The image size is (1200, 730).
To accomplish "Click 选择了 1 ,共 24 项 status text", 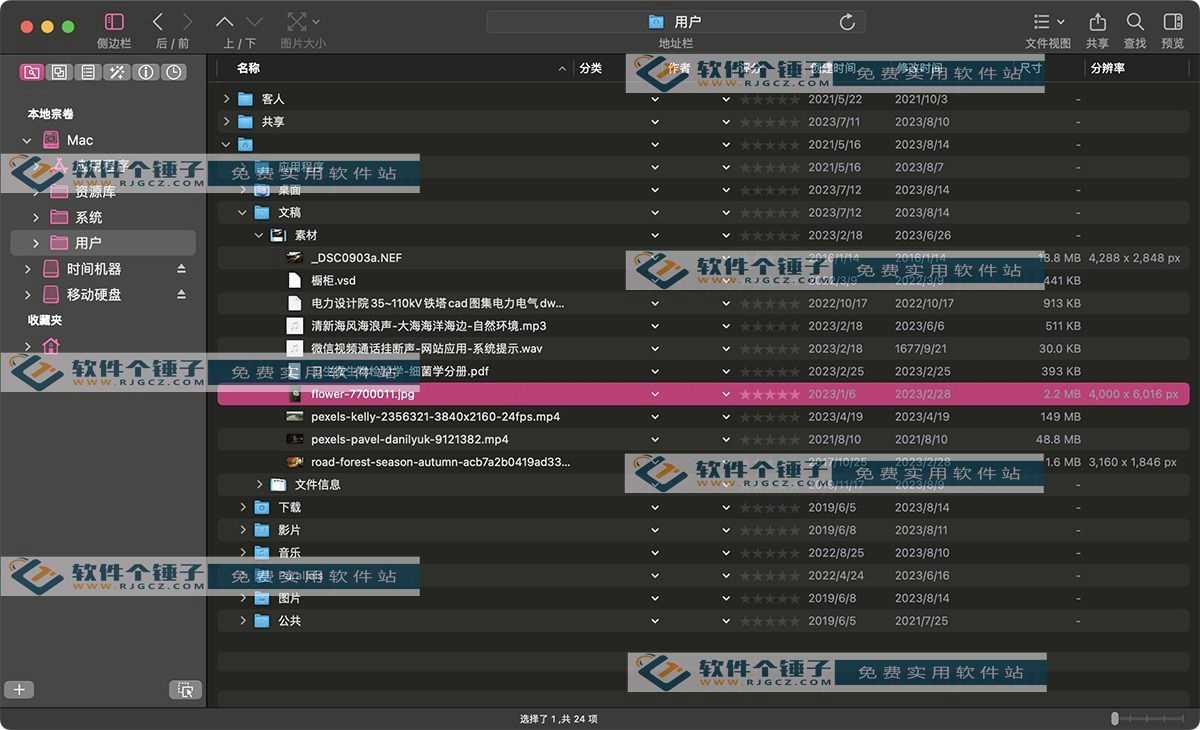I will (559, 718).
